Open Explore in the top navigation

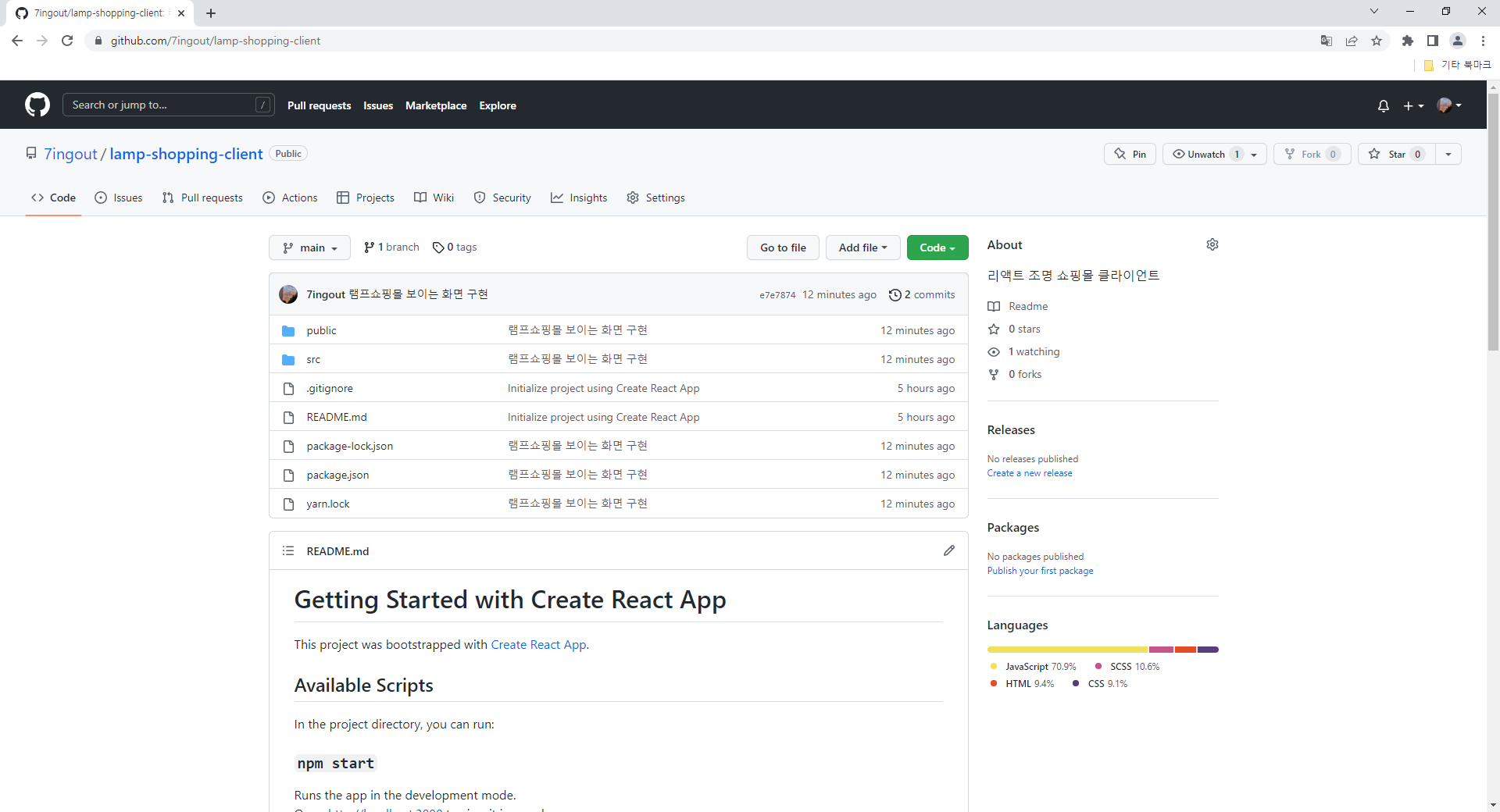(498, 105)
